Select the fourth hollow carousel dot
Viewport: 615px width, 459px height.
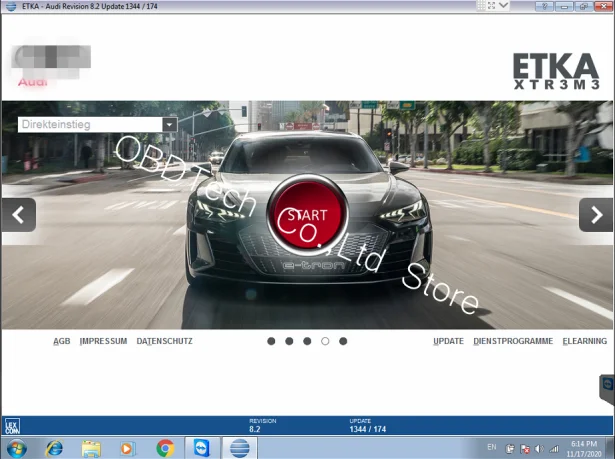pyautogui.click(x=325, y=341)
